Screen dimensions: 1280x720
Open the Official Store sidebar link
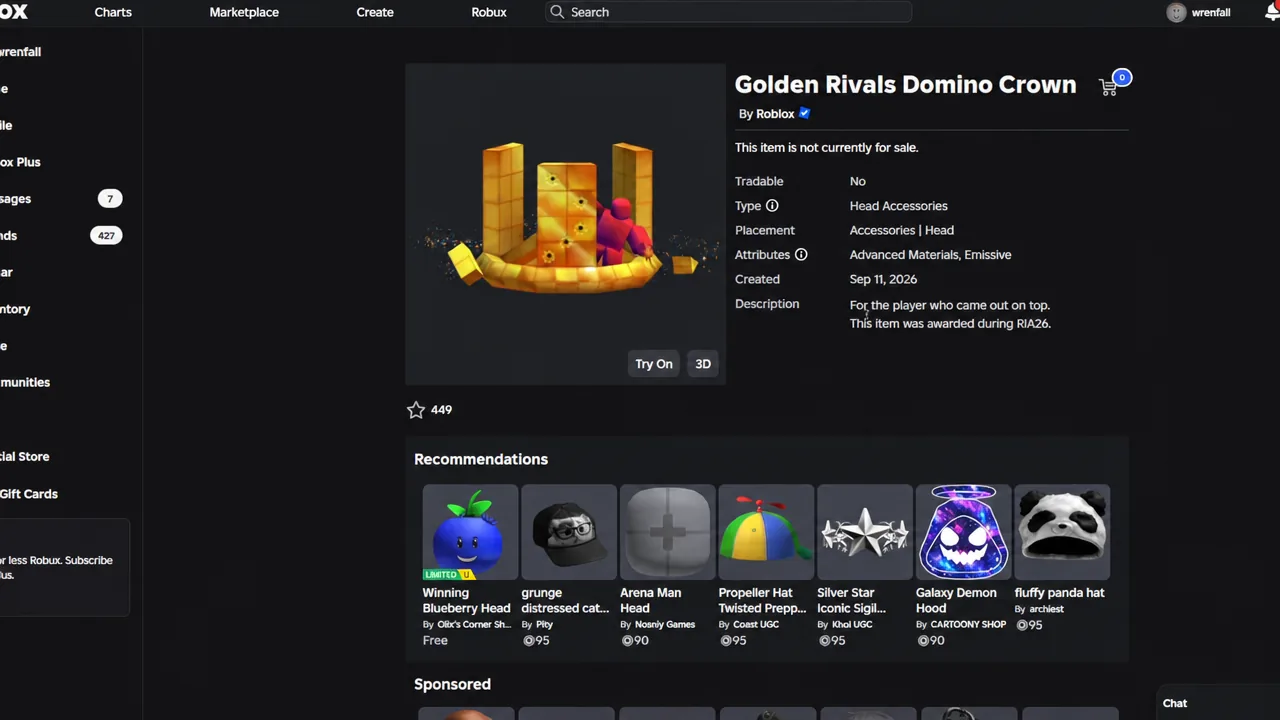[x=25, y=457]
